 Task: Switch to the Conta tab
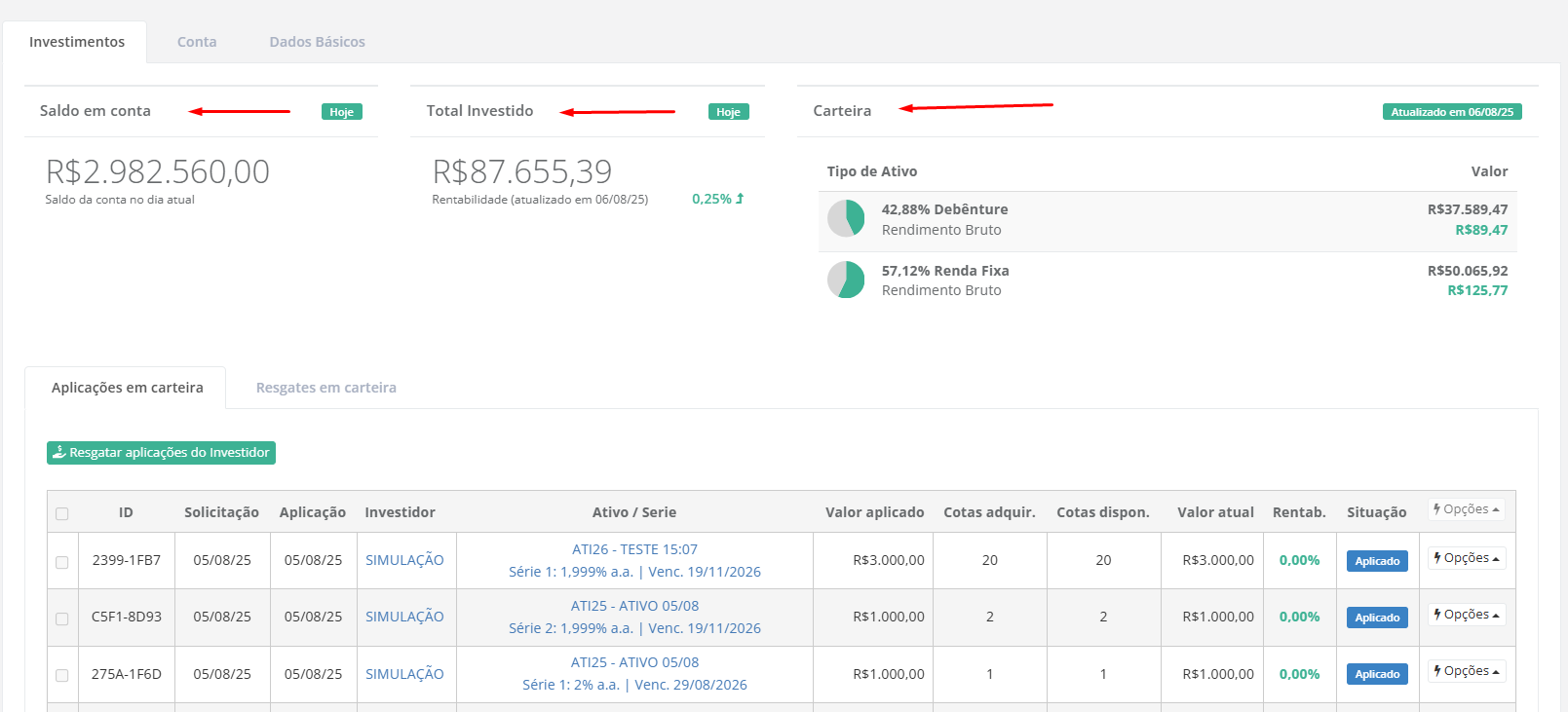coord(197,42)
